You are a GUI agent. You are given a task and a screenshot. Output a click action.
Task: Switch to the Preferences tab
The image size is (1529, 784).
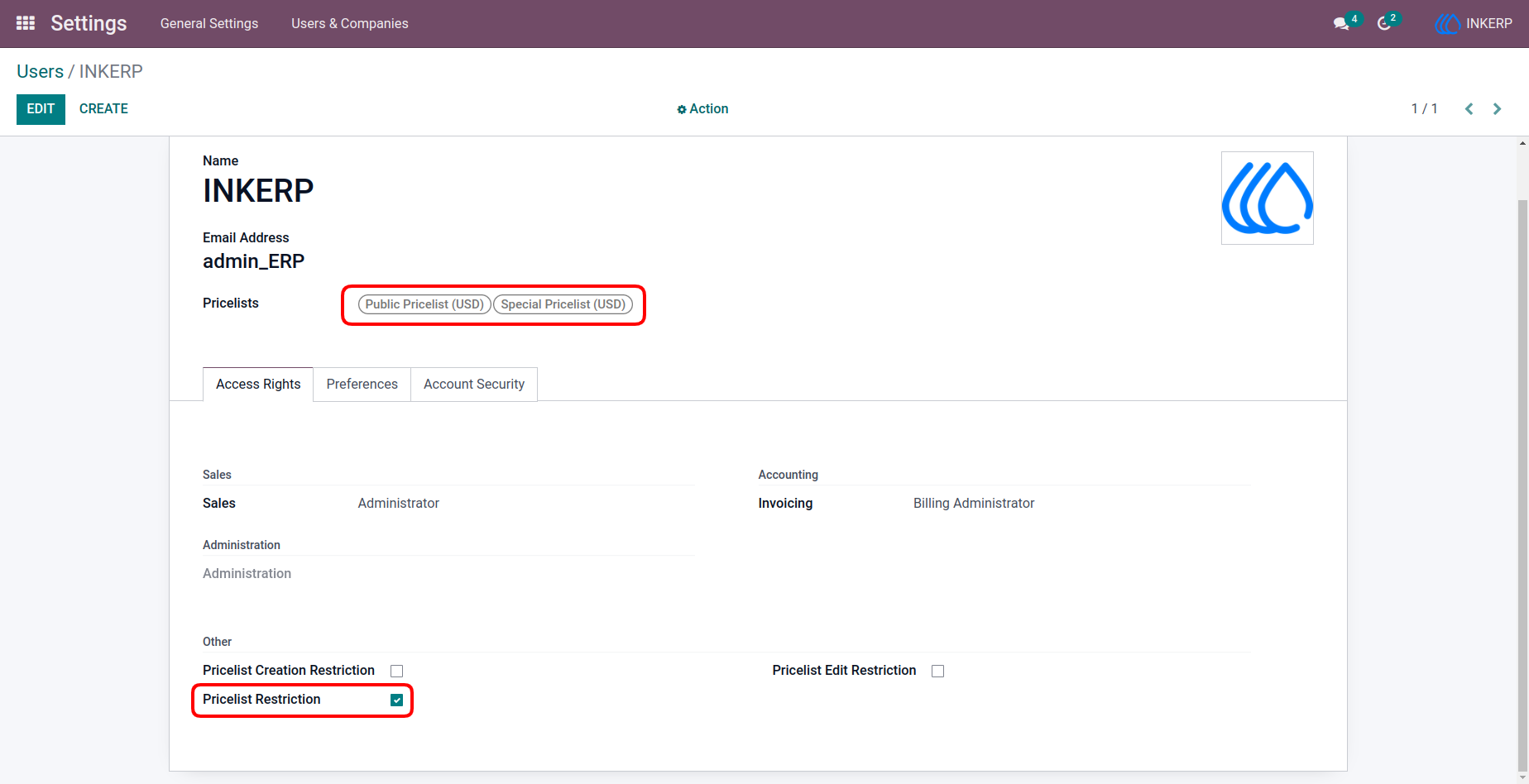[x=362, y=385]
